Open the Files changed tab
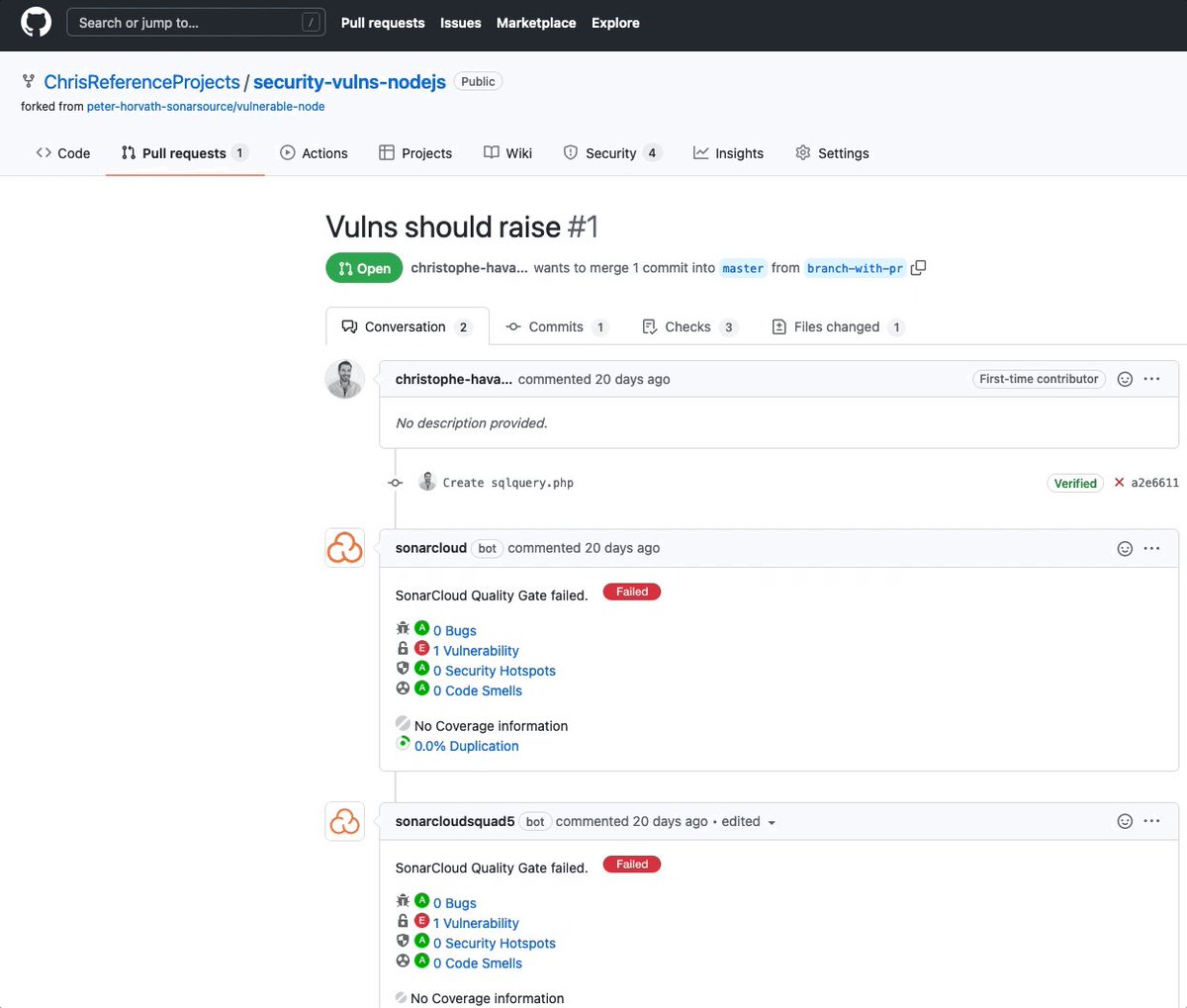The width and height of the screenshot is (1187, 1008). pos(838,326)
